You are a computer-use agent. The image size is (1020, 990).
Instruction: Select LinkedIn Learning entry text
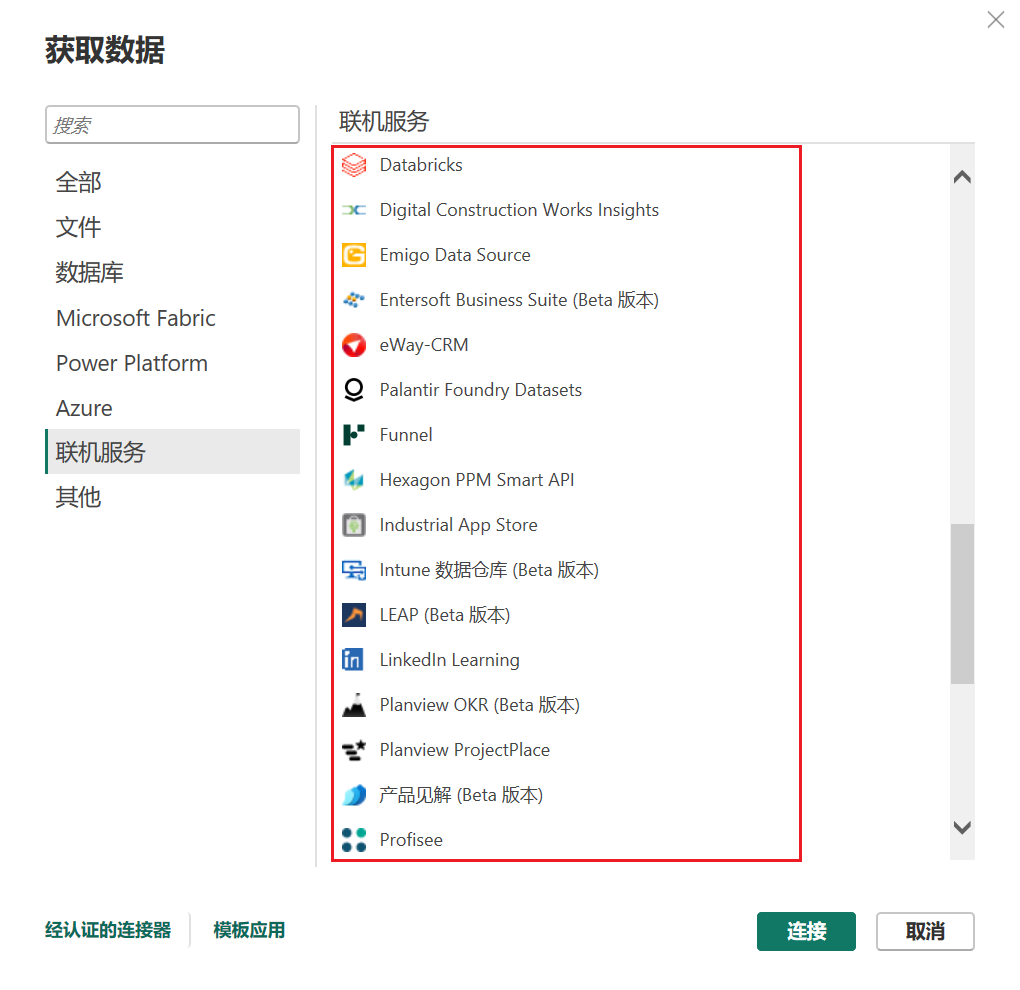(450, 660)
